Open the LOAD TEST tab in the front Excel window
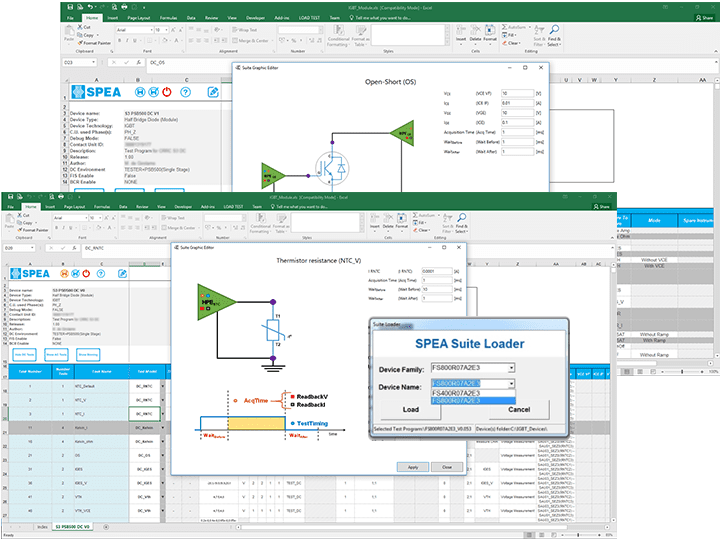Screen dimensions: 720x540 pyautogui.click(x=233, y=207)
